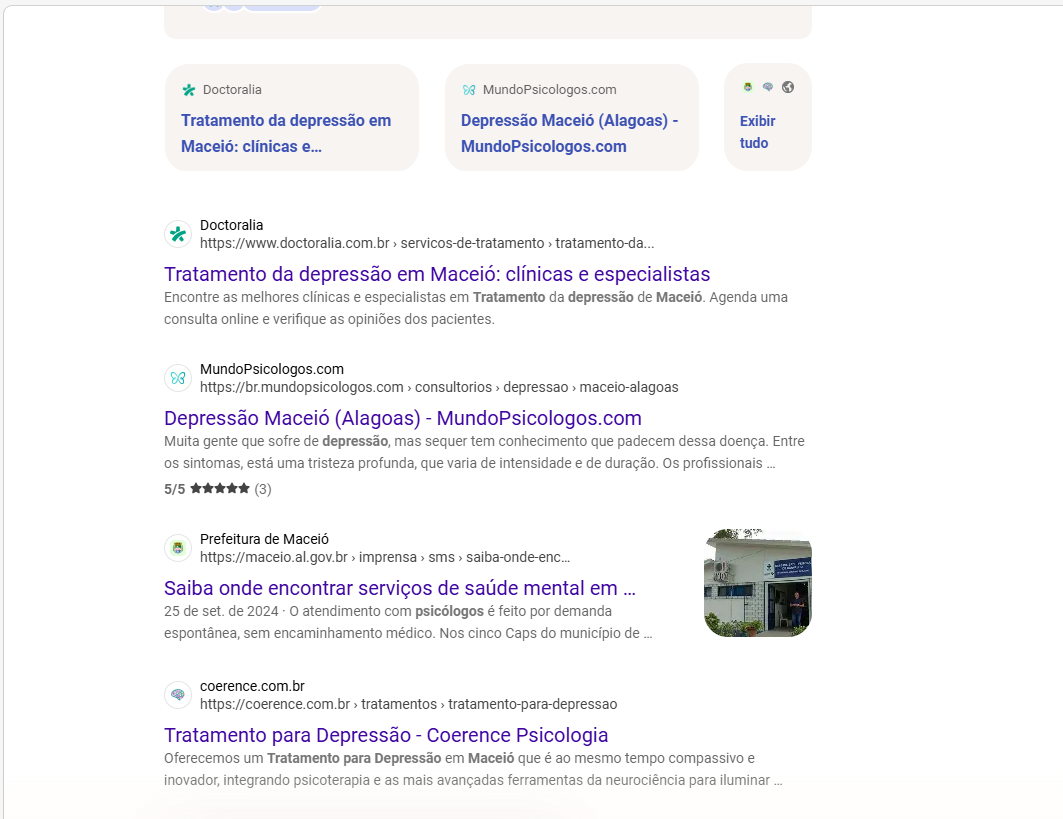Click the Prefeitura result building thumbnail
Viewport: 1063px width, 819px height.
click(x=758, y=583)
